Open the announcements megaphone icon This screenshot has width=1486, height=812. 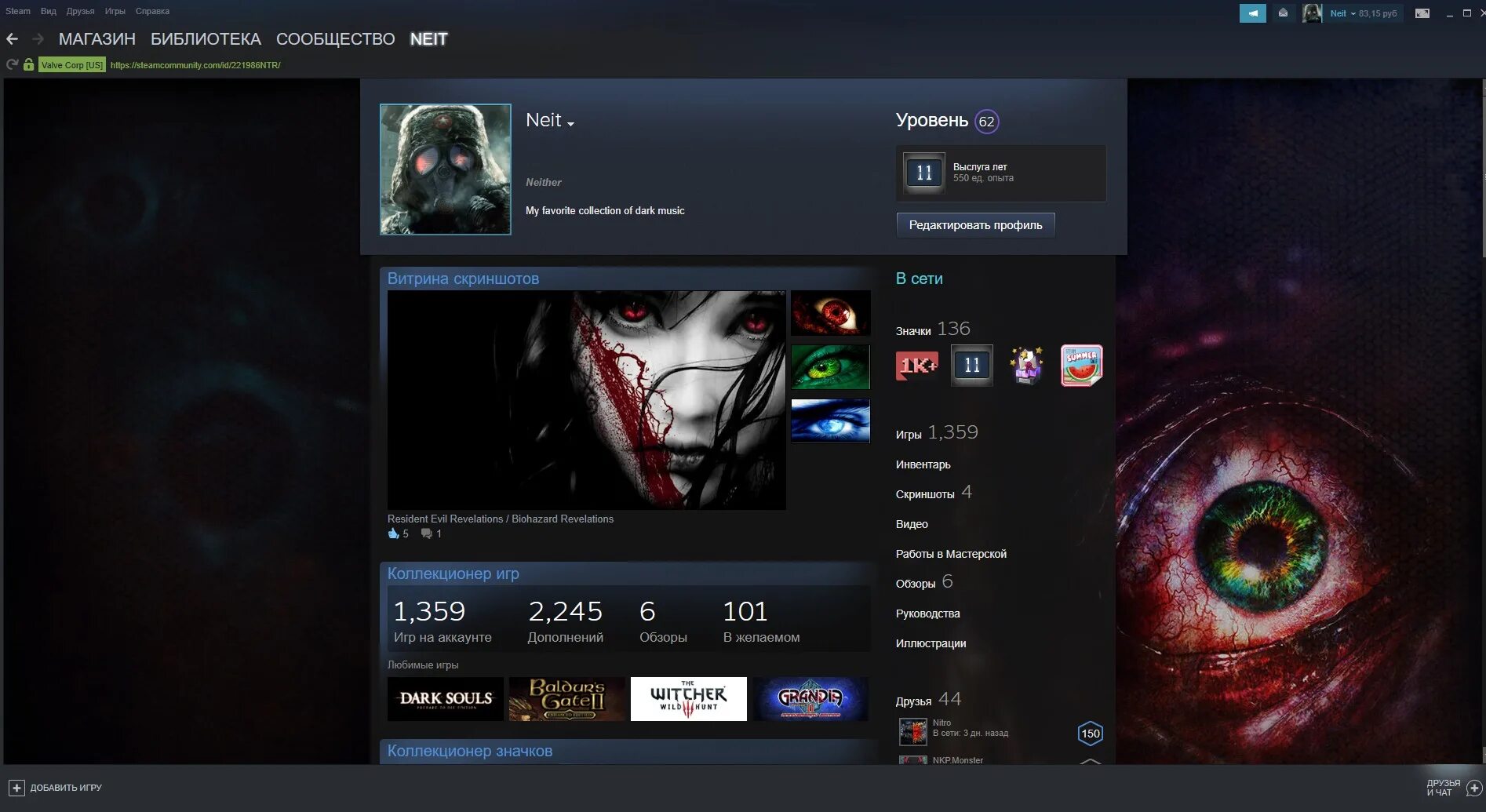(x=1252, y=13)
